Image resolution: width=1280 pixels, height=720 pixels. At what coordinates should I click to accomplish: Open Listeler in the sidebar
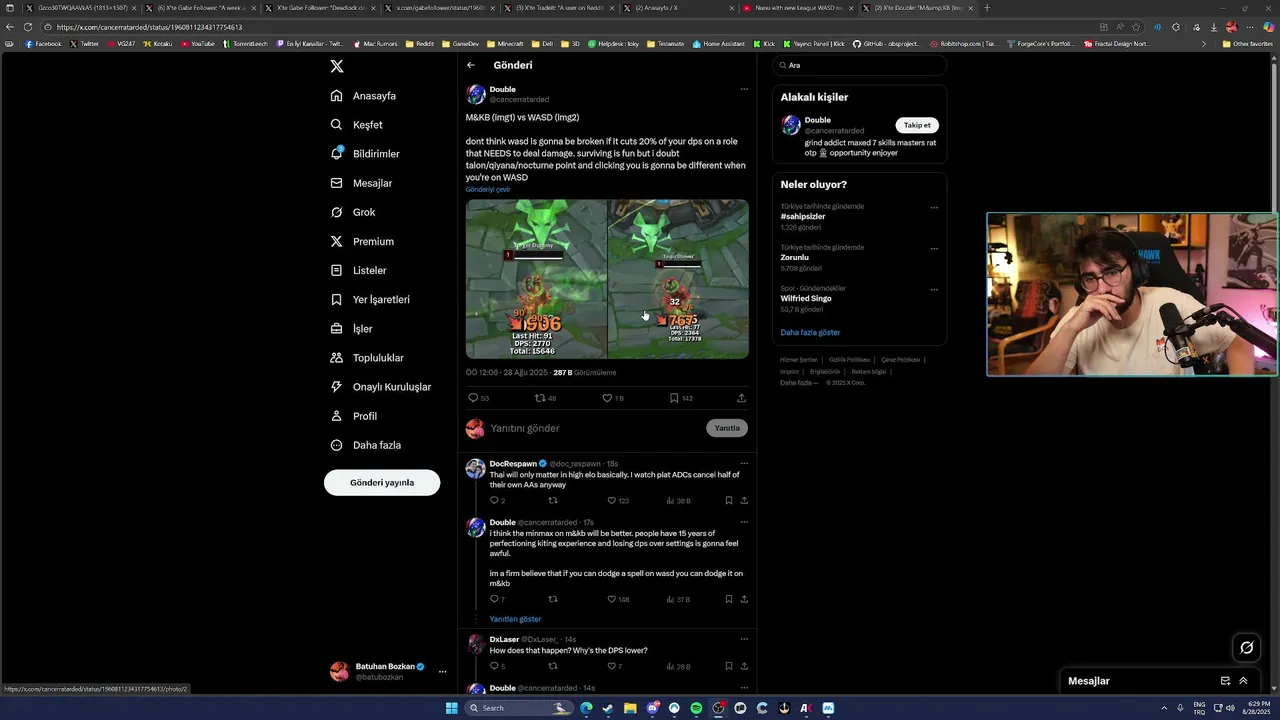pos(358,270)
